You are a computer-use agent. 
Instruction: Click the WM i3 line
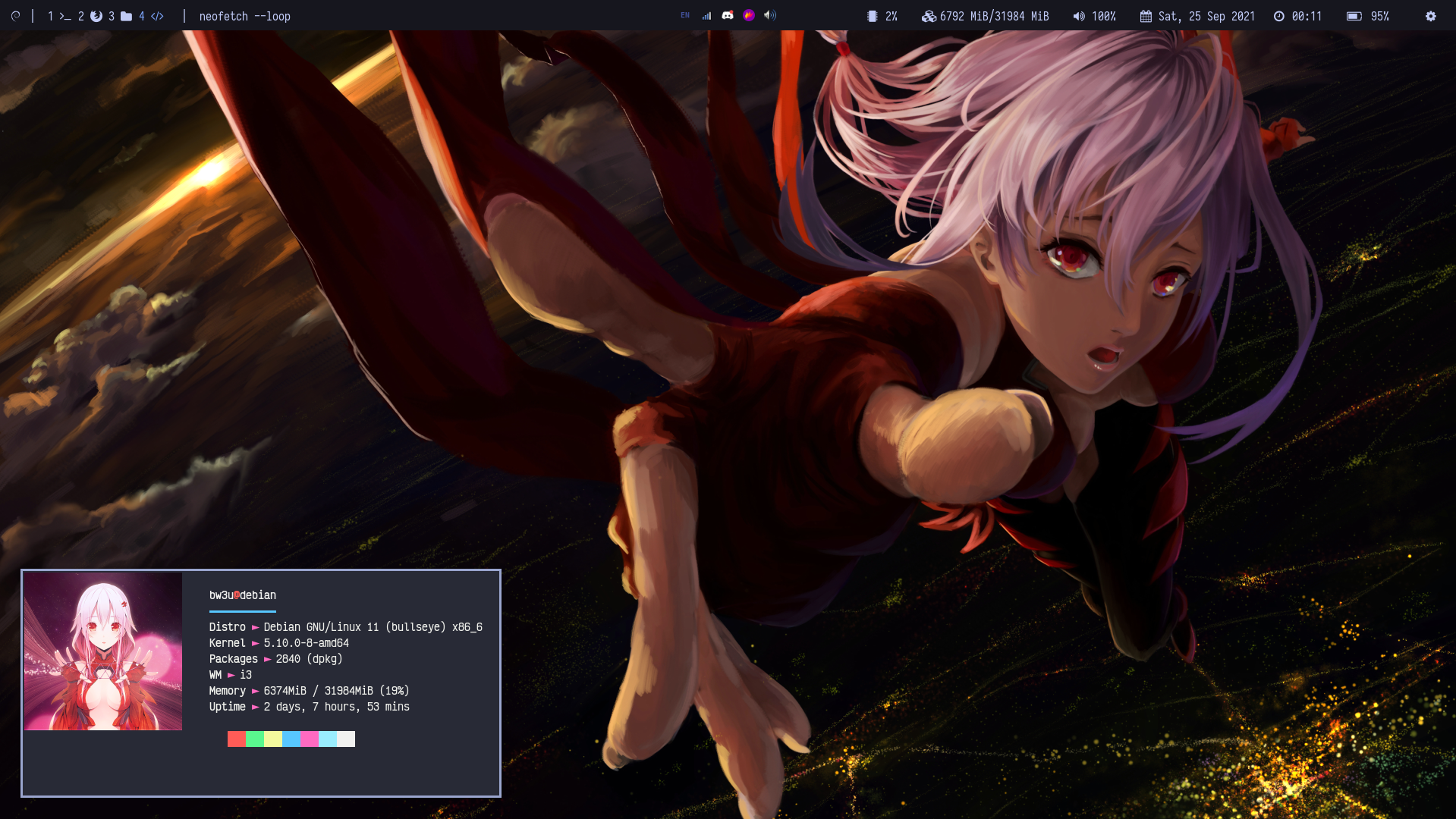(x=231, y=675)
